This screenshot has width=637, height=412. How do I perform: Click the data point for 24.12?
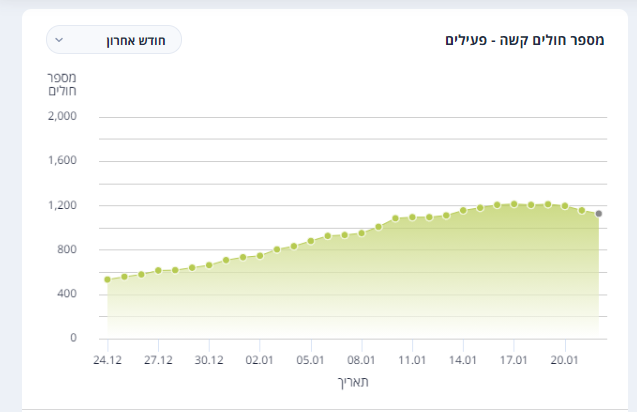coord(108,280)
